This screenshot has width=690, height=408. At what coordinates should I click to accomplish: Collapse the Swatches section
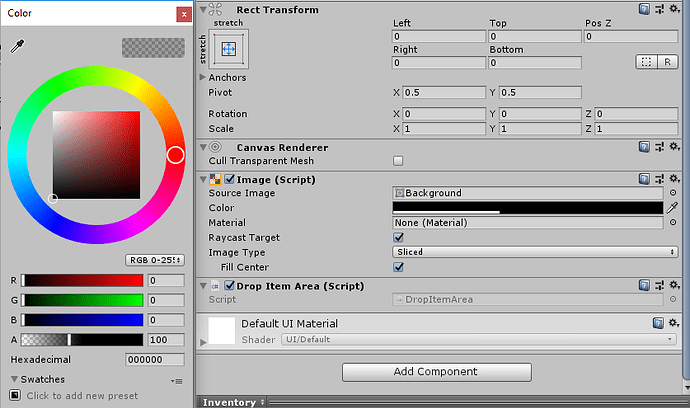pos(14,379)
